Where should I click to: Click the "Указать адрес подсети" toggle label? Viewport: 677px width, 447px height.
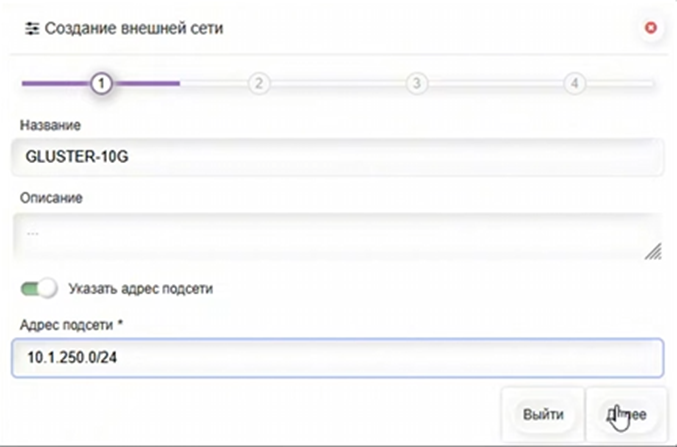(x=141, y=289)
